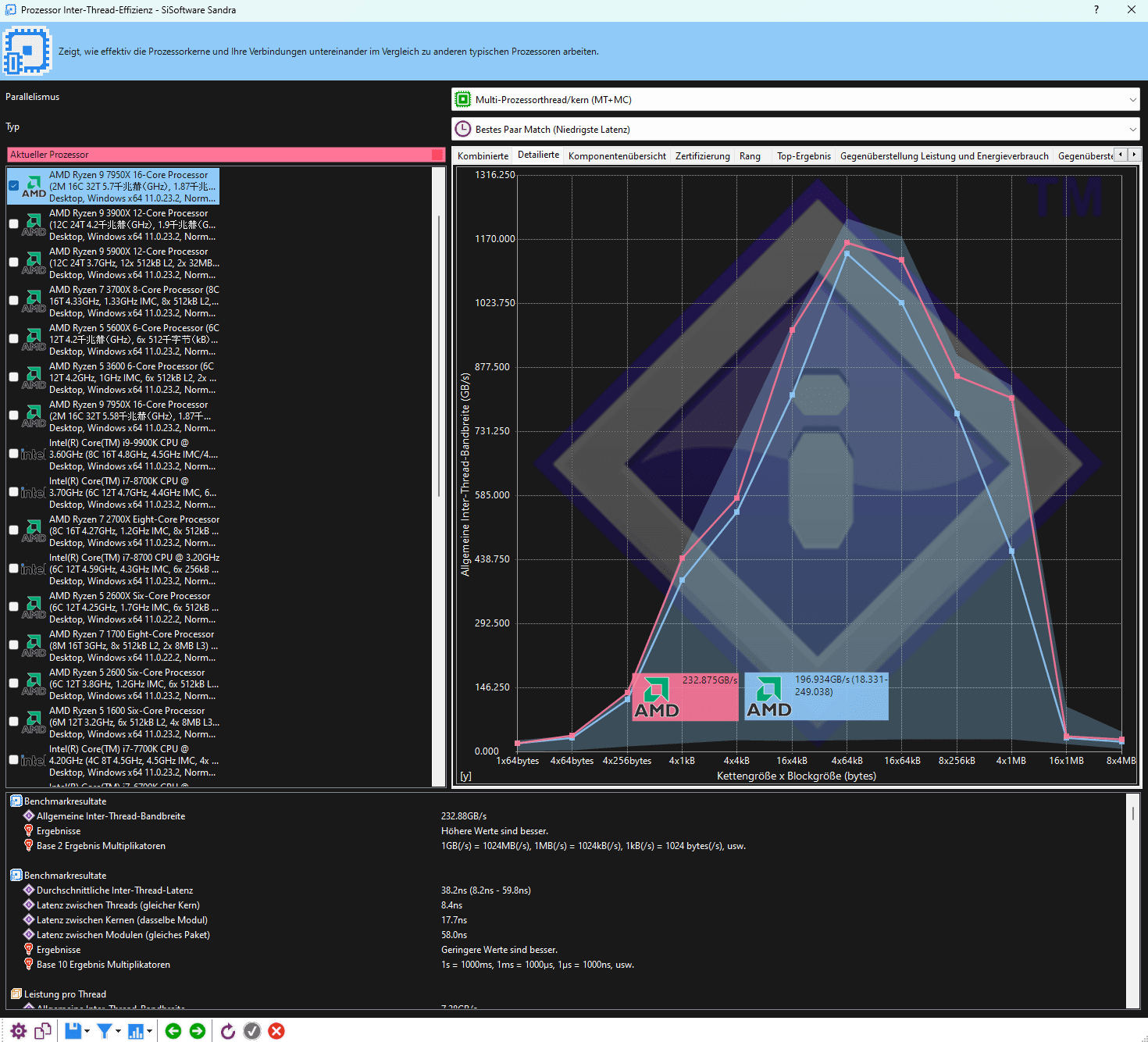Select the AMD Ryzen 5 2600X entry
Viewport: 1148px width, 1042px height.
pyautogui.click(x=113, y=607)
